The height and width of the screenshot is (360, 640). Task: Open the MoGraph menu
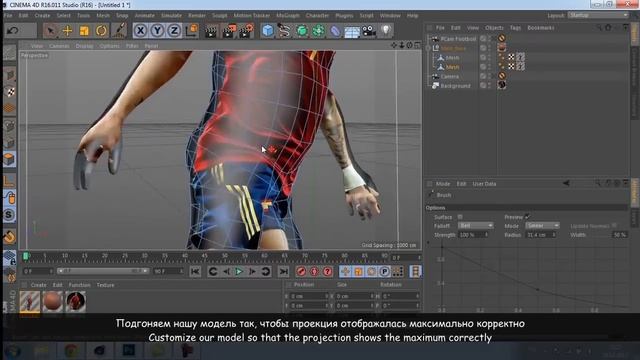point(288,16)
